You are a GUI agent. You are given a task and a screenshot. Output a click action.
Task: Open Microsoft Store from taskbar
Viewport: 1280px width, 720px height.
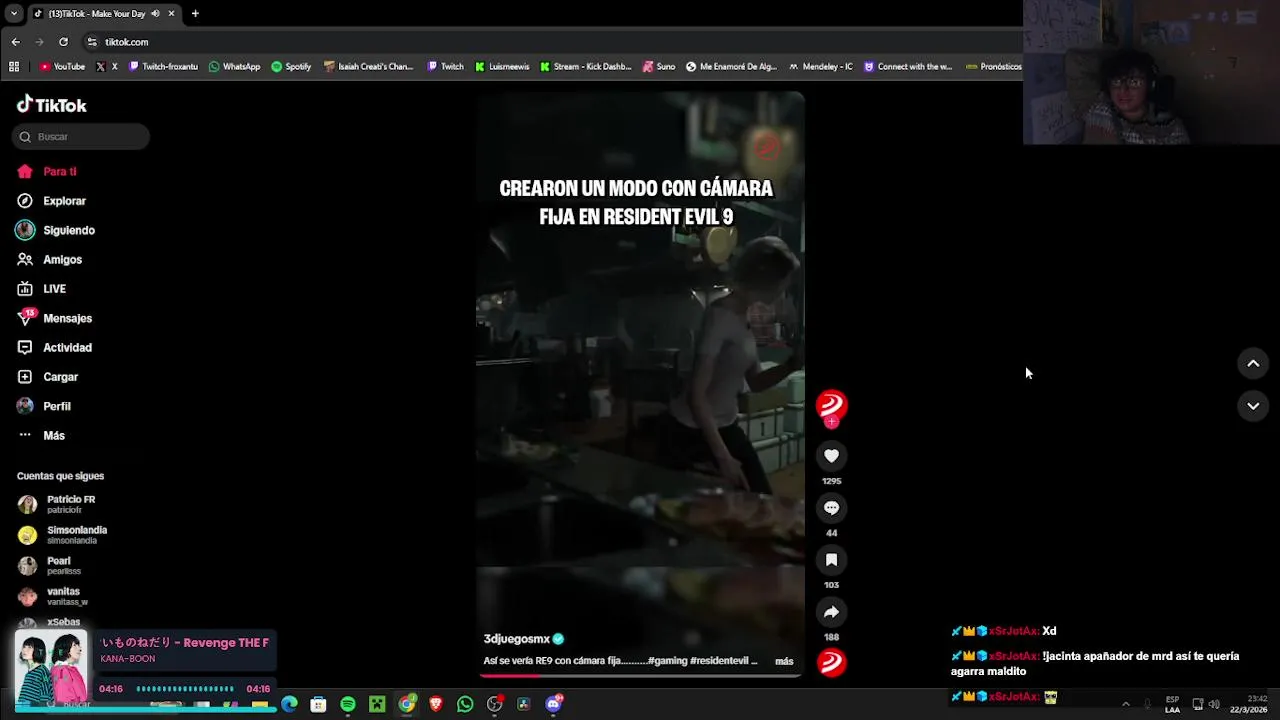click(x=318, y=704)
